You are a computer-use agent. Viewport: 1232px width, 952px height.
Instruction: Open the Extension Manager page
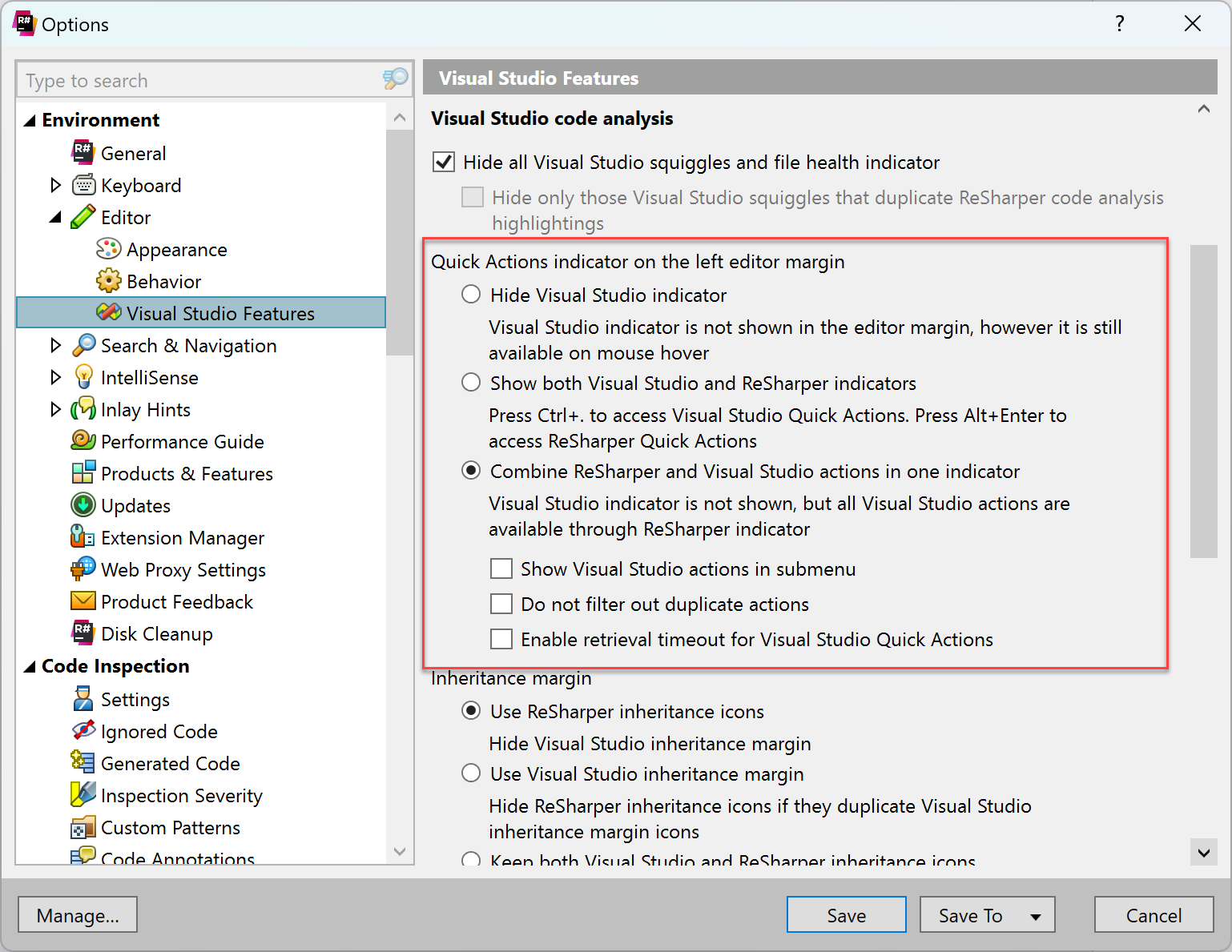pos(183,537)
